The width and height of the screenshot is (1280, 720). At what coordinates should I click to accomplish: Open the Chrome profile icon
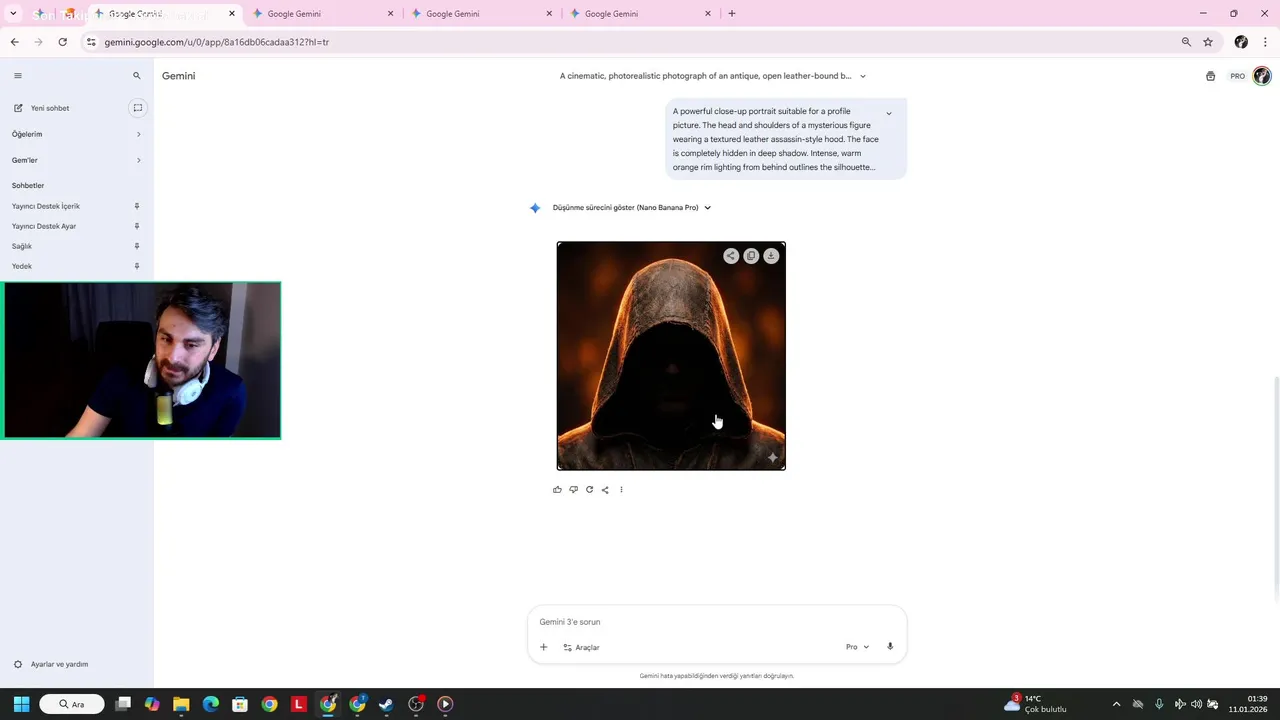pos(1241,42)
